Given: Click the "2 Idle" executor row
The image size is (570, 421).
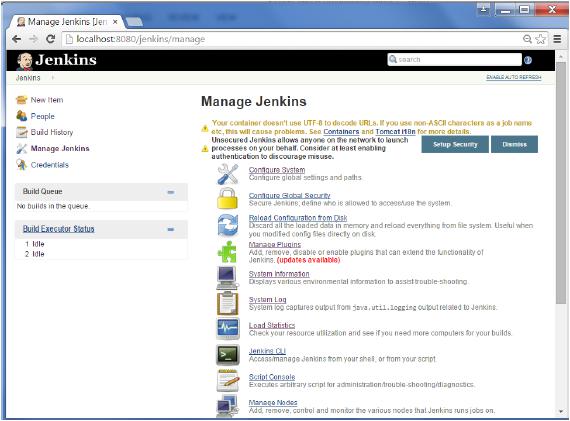Looking at the screenshot, I should coord(35,254).
